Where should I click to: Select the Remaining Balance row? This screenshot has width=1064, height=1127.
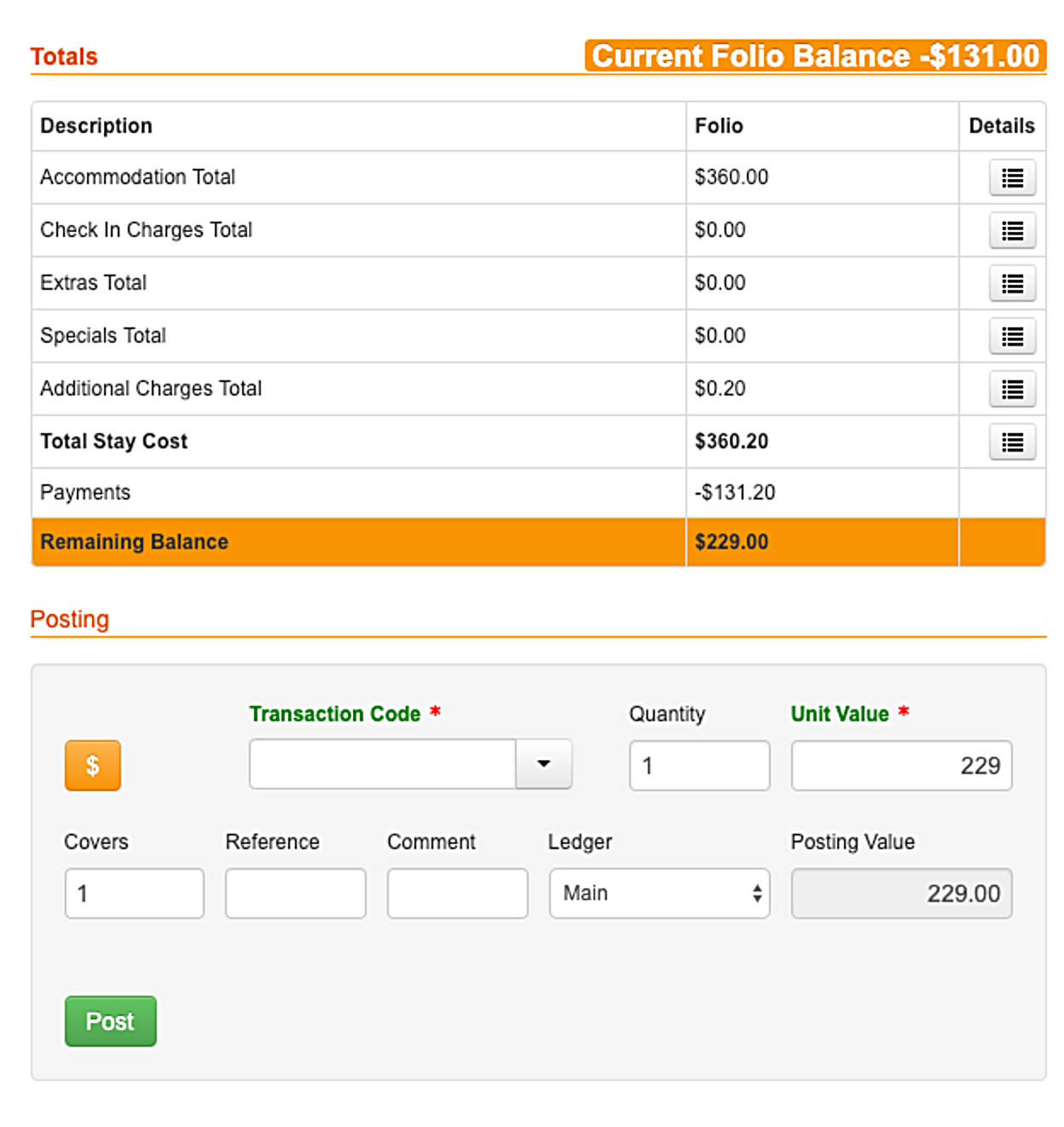pos(539,541)
